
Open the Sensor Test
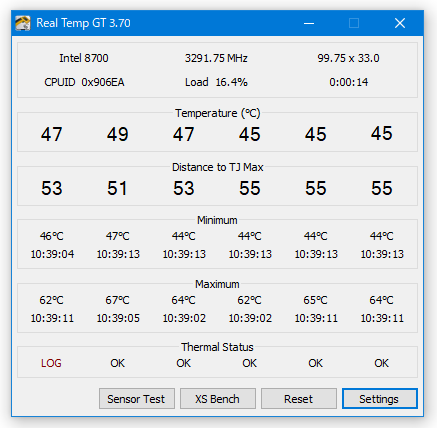(137, 399)
